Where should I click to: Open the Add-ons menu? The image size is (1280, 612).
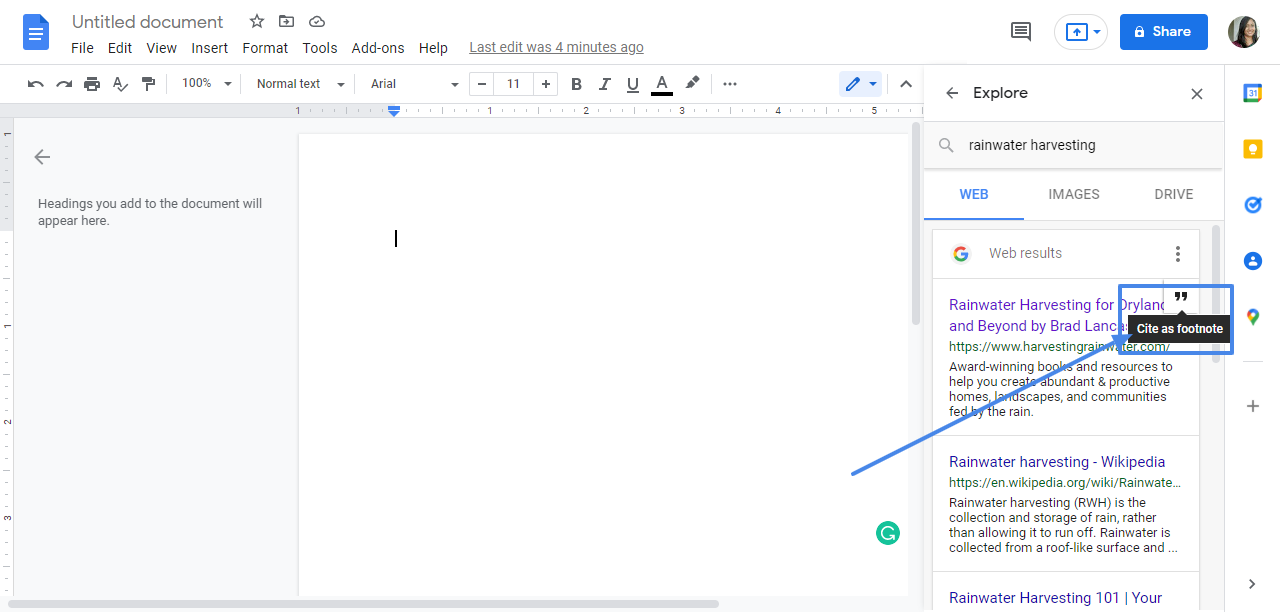tap(378, 48)
